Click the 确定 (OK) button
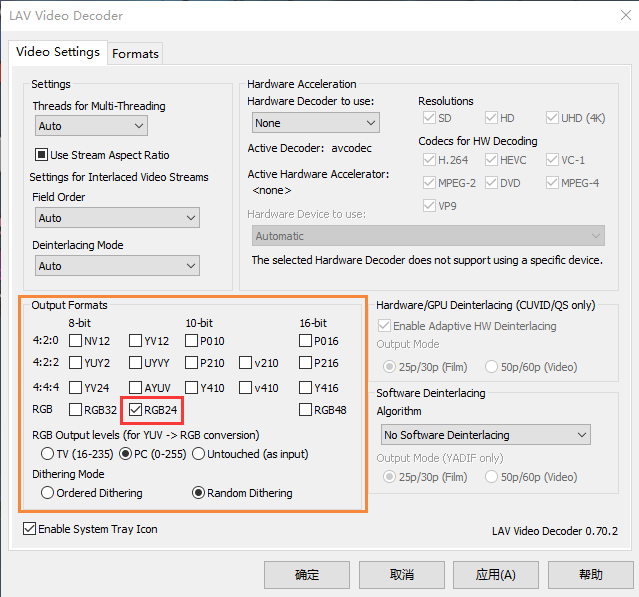The width and height of the screenshot is (639, 597). [x=307, y=575]
